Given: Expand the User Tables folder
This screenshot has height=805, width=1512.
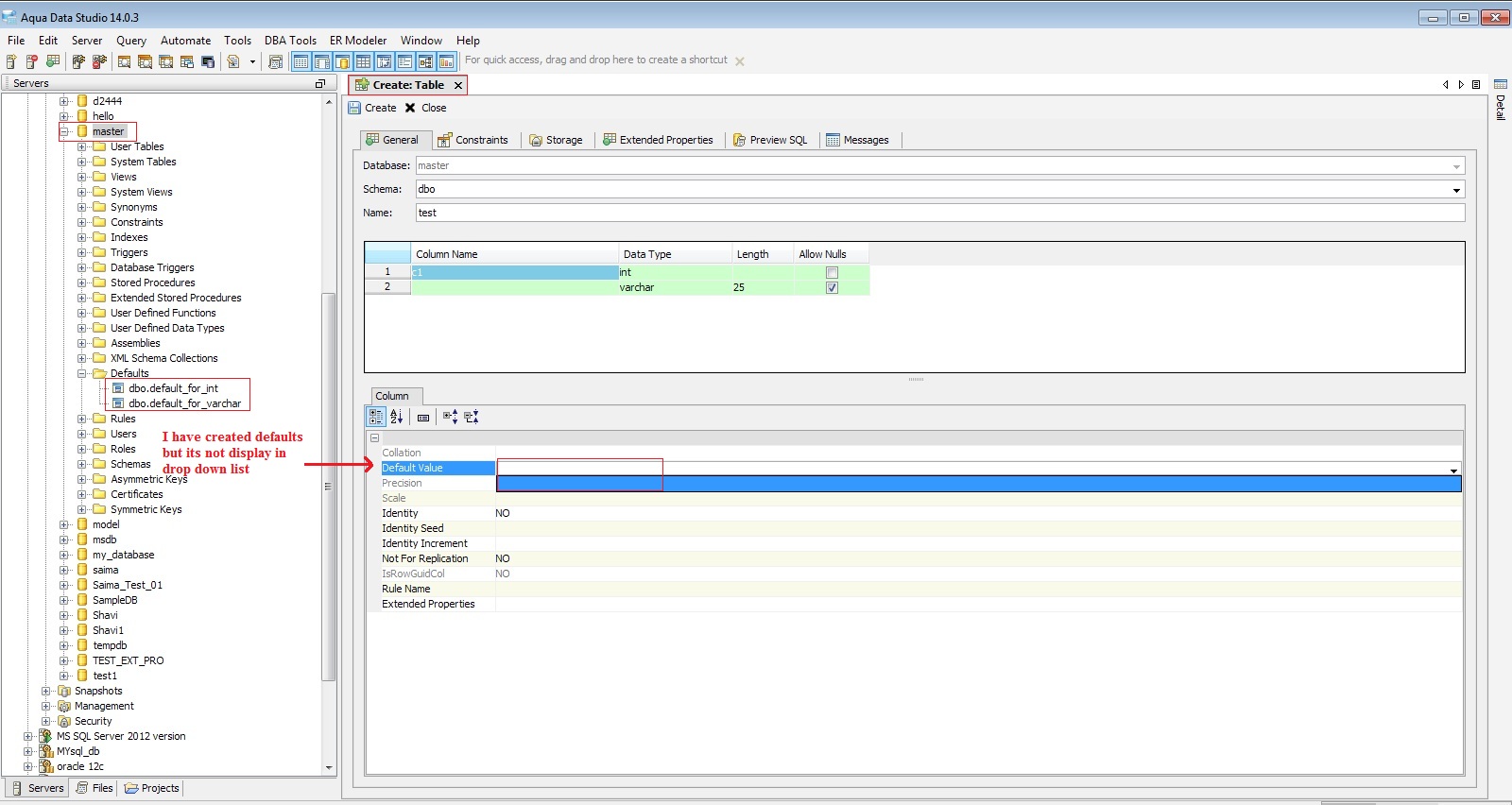Looking at the screenshot, I should pos(82,146).
